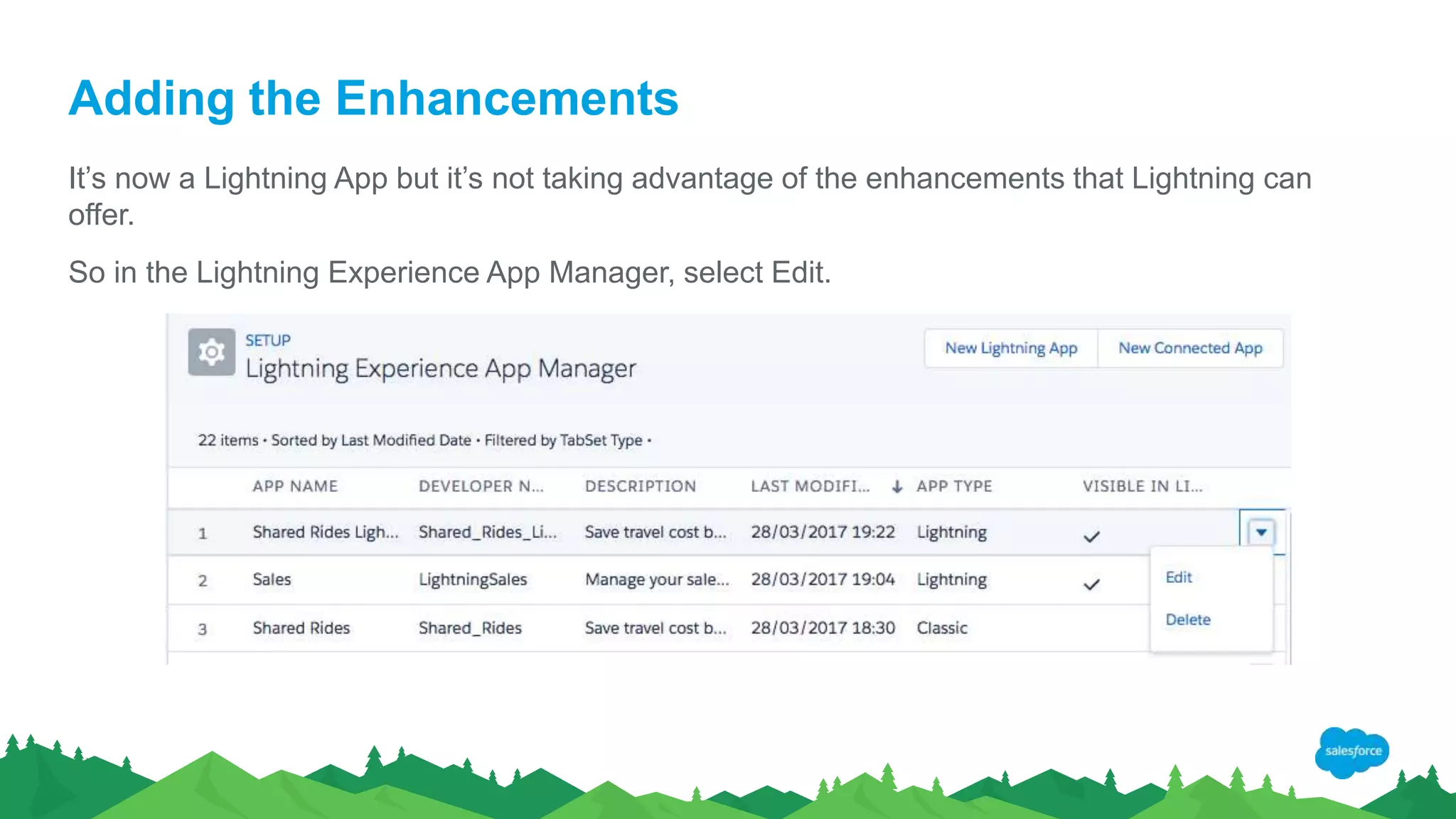Image resolution: width=1456 pixels, height=819 pixels.
Task: Click the App Name column header
Action: (x=295, y=486)
